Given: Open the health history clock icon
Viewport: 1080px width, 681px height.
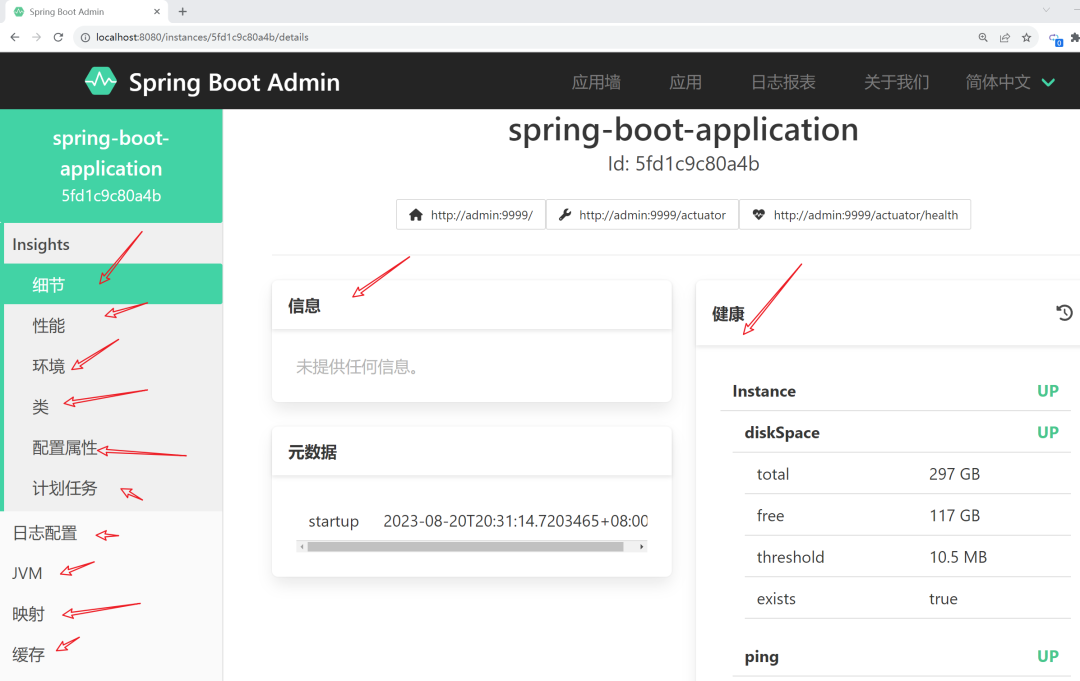Looking at the screenshot, I should tap(1064, 313).
